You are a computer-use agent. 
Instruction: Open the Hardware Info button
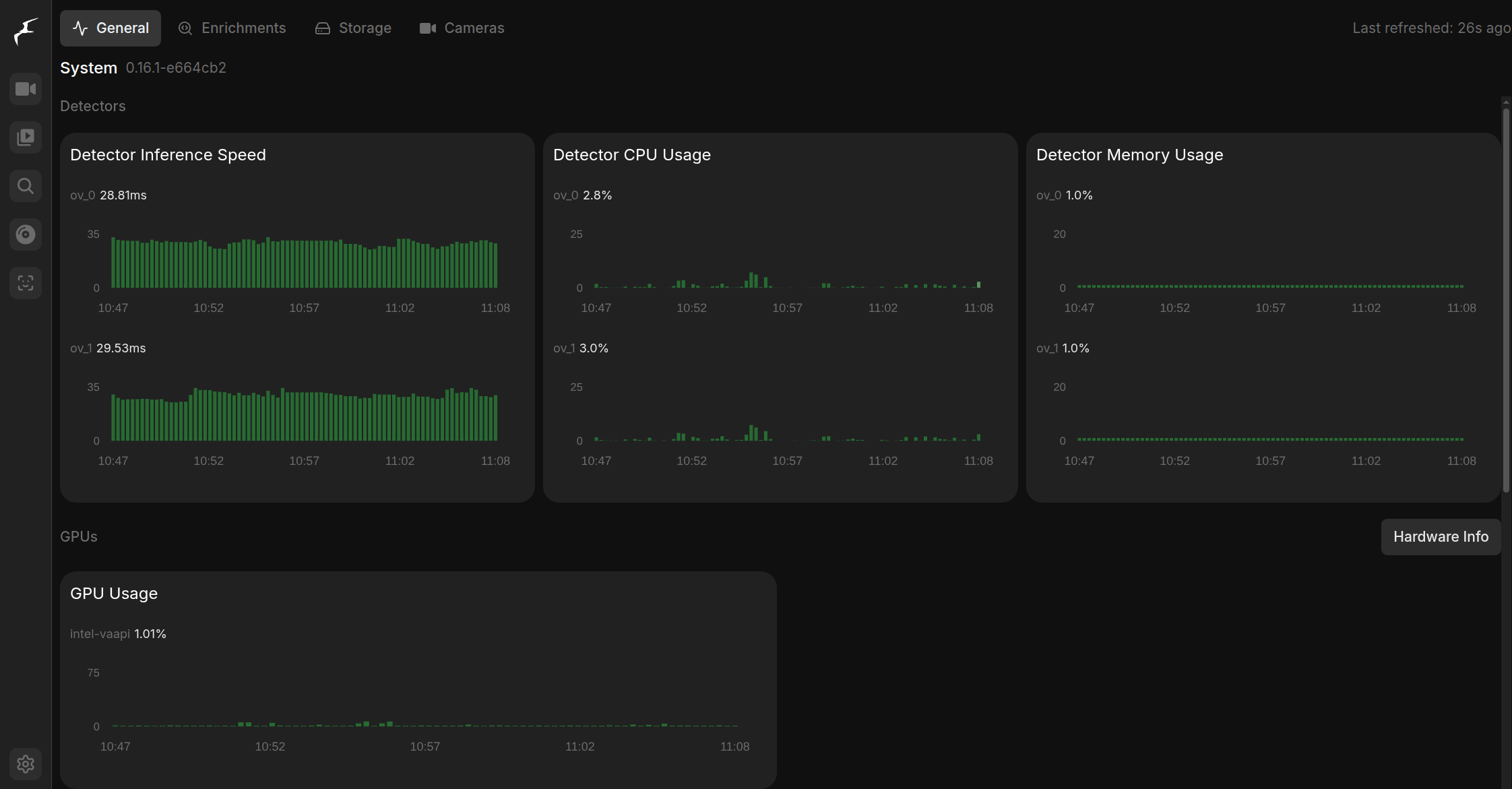tap(1441, 537)
